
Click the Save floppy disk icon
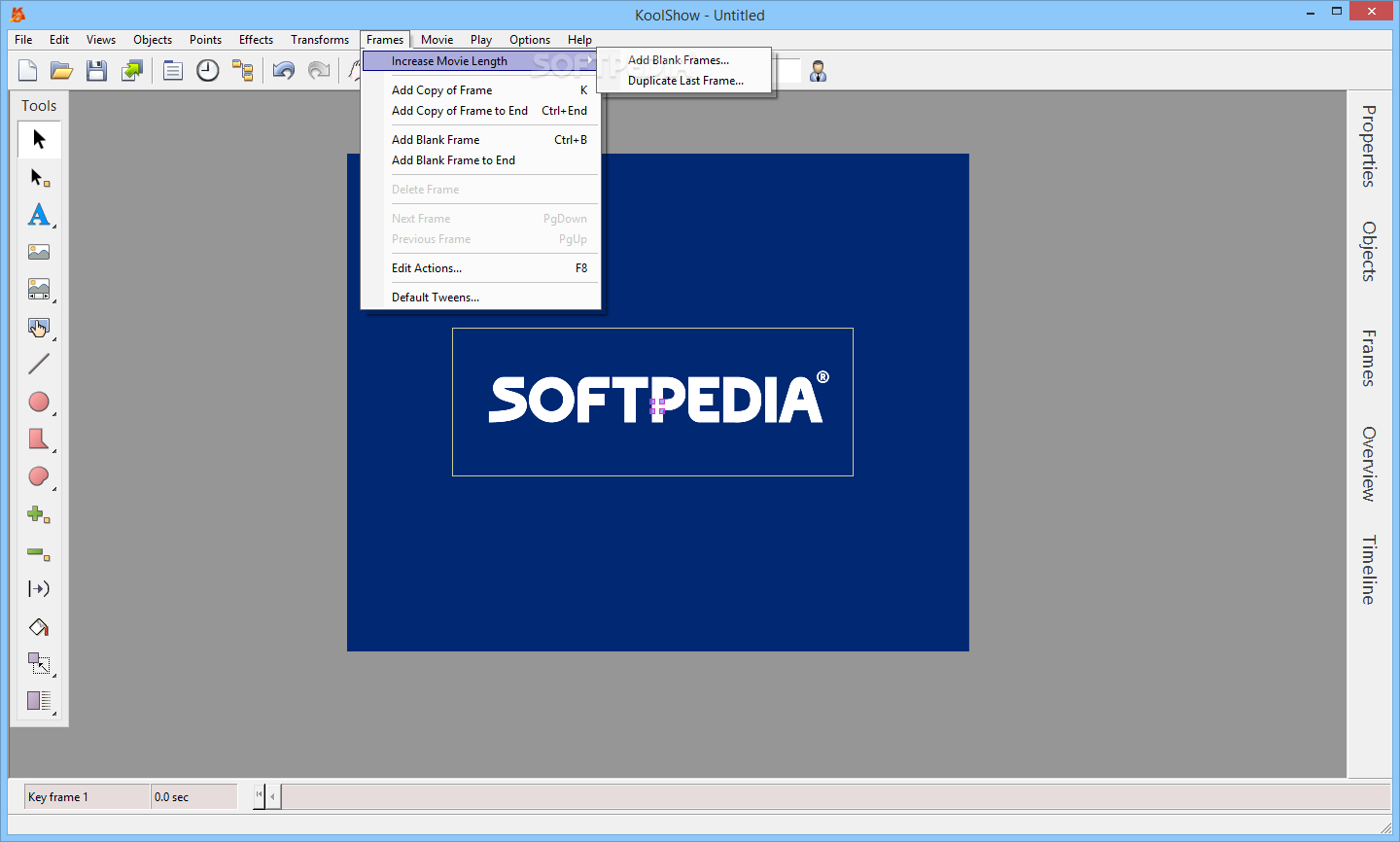point(96,70)
